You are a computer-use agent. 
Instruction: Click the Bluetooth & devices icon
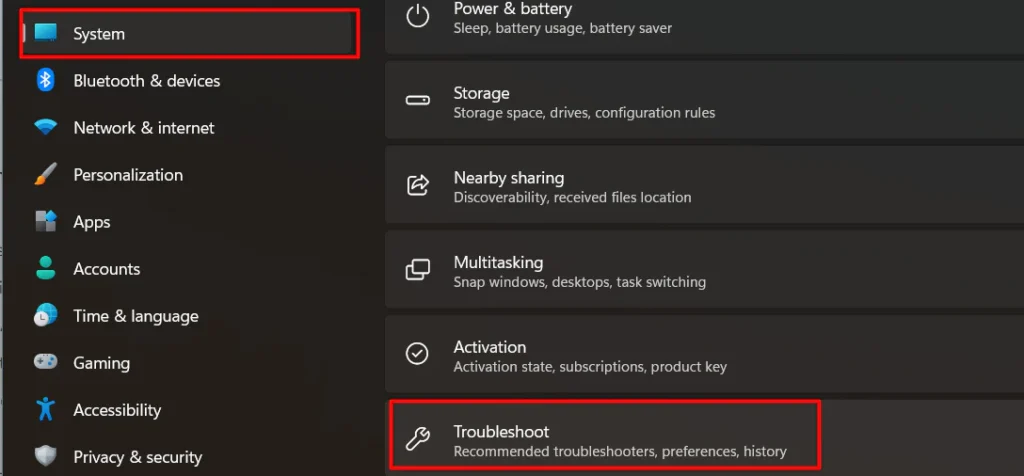pos(45,80)
